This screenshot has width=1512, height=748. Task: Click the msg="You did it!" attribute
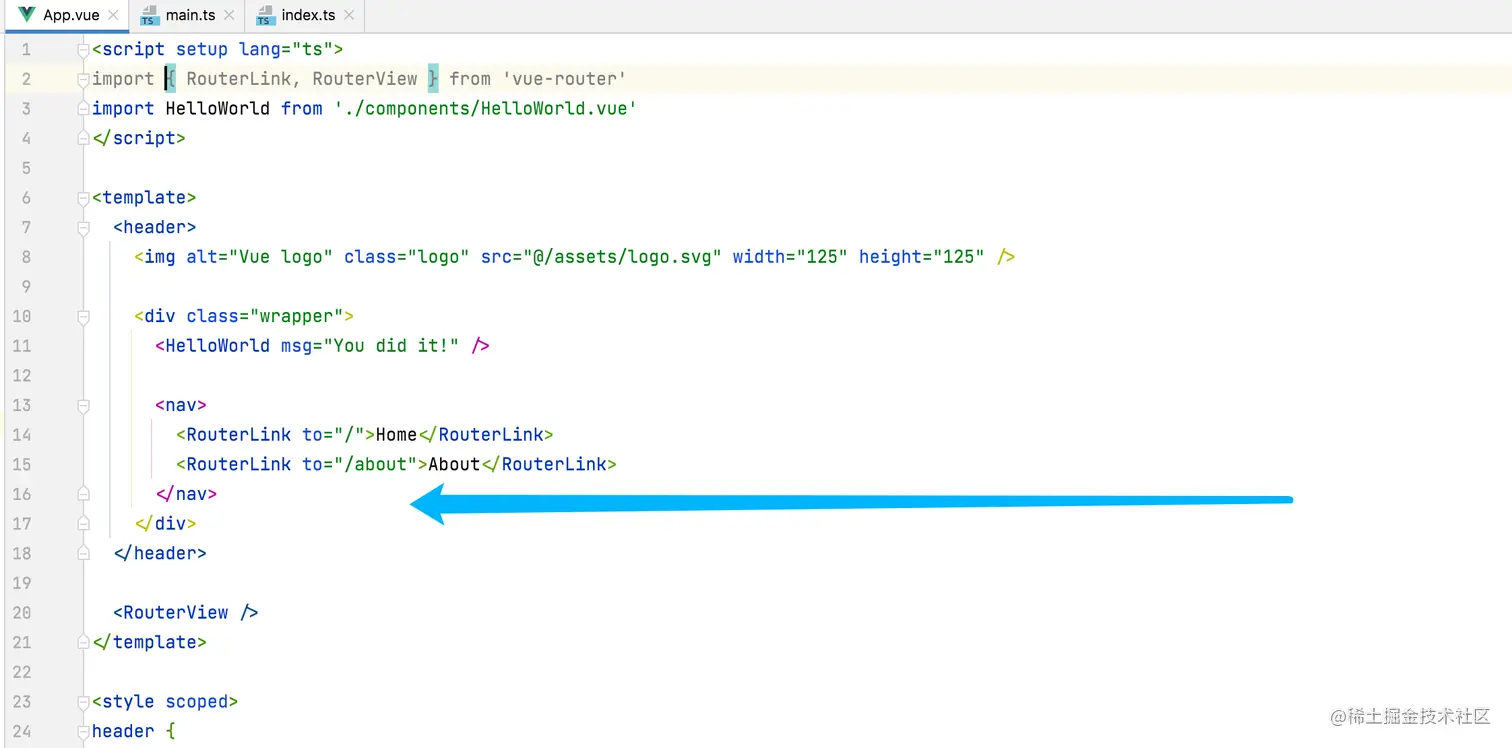point(370,346)
